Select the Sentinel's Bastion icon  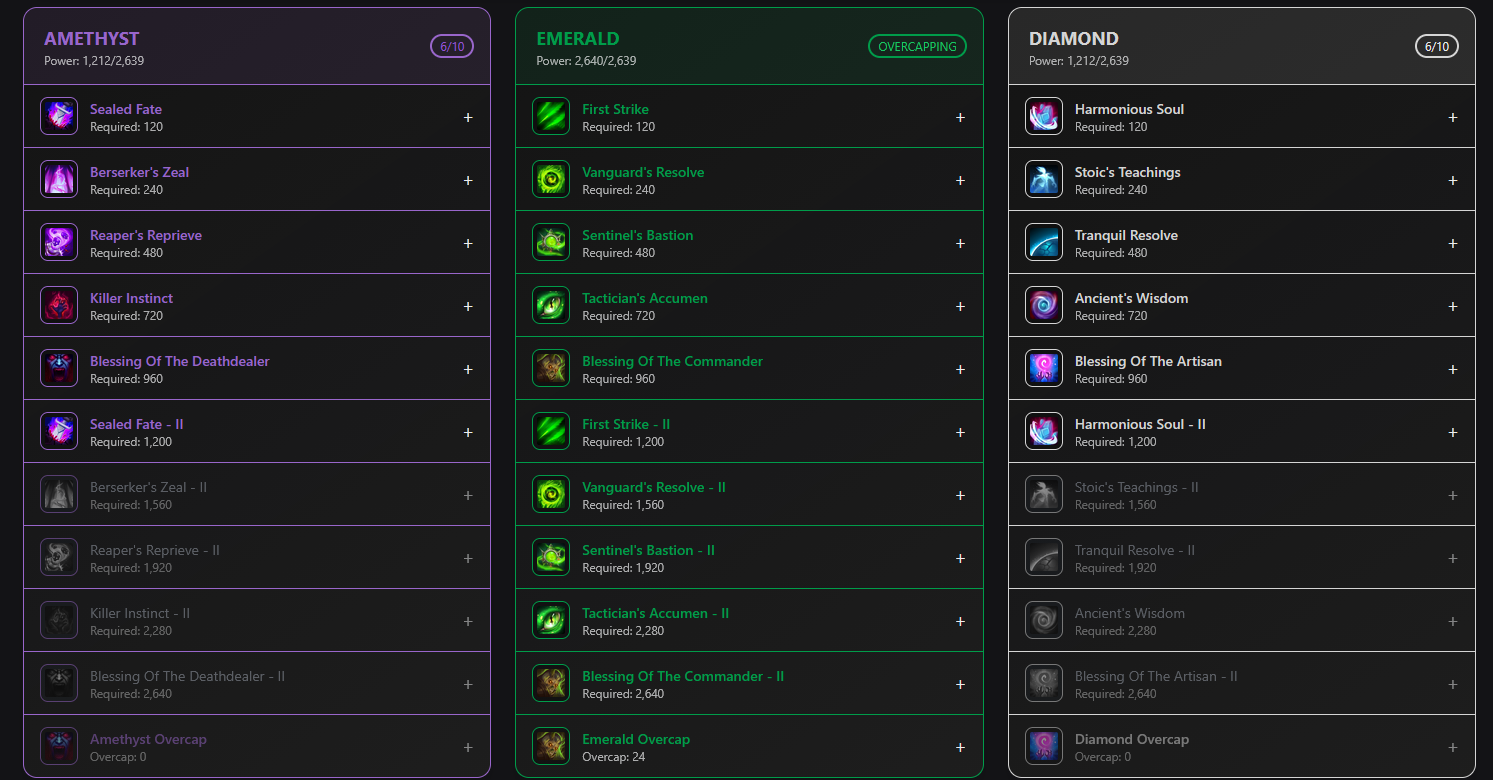click(551, 243)
